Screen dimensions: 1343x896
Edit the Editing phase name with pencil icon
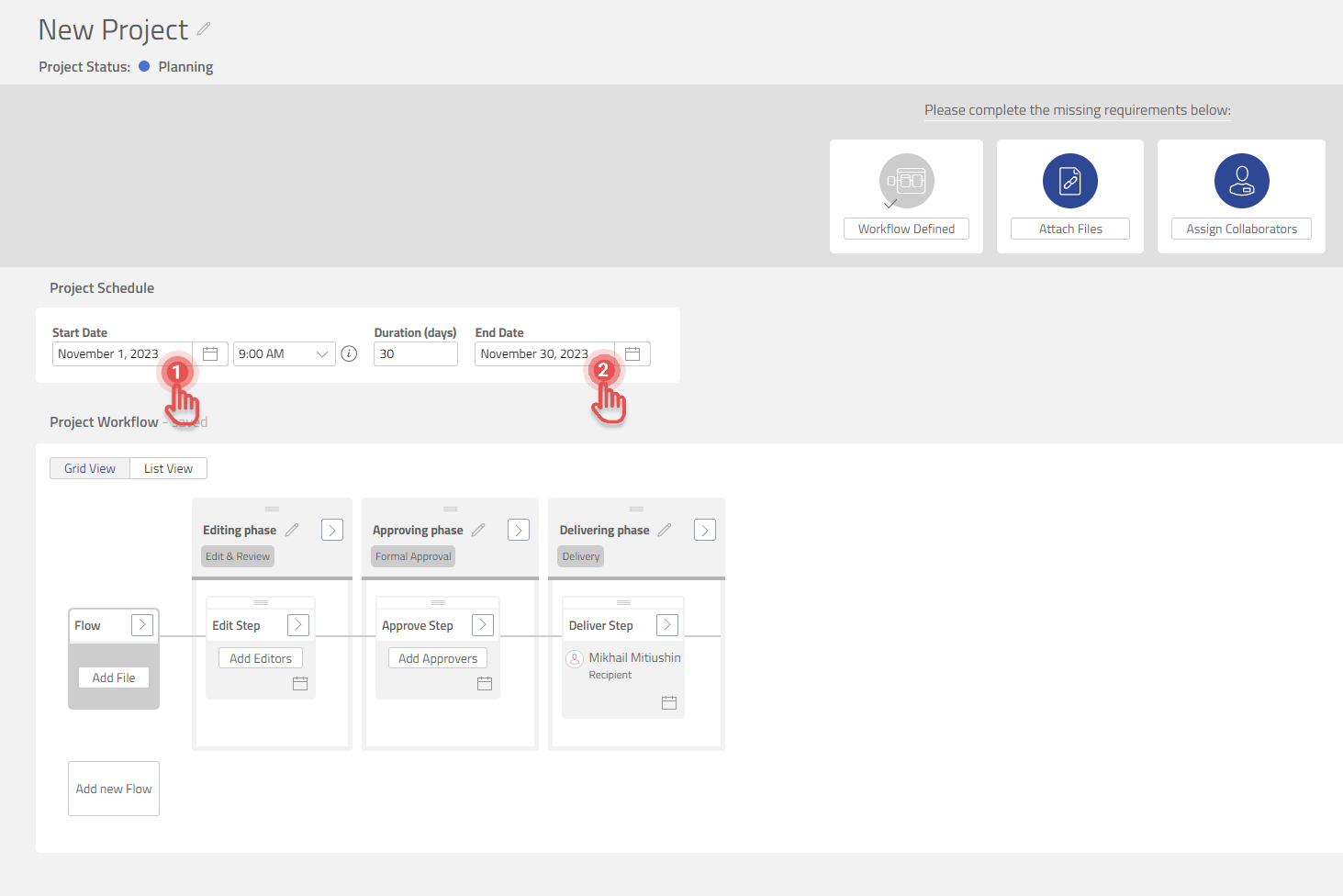(292, 531)
